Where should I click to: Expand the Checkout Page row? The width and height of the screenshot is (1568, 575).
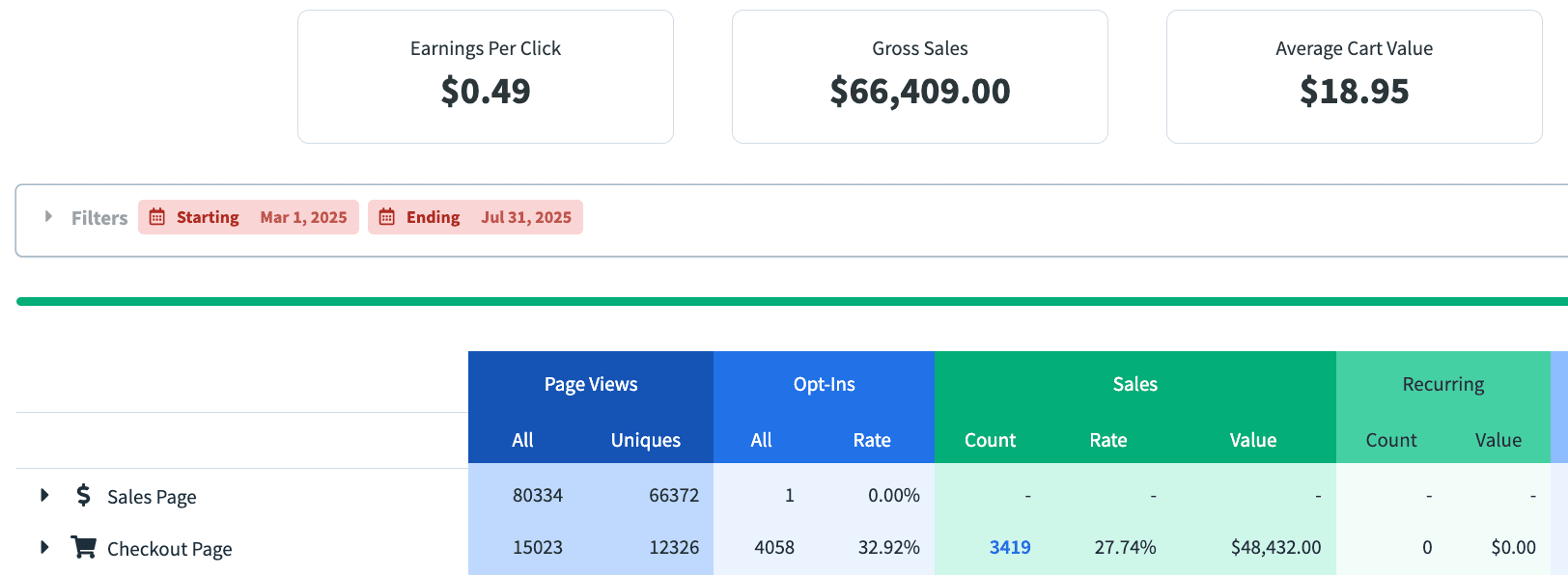click(44, 548)
